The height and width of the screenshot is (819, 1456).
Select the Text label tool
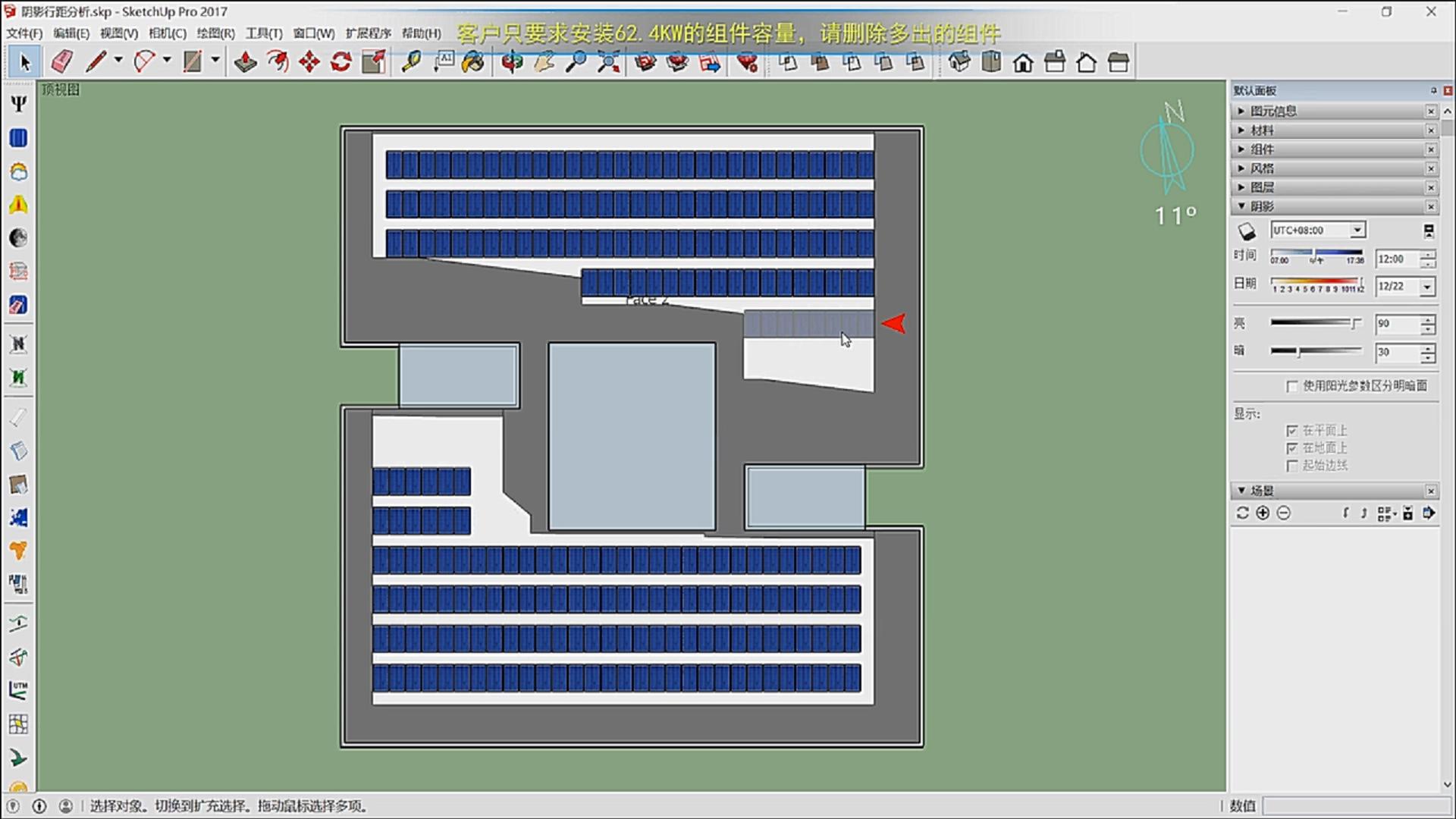coord(444,62)
